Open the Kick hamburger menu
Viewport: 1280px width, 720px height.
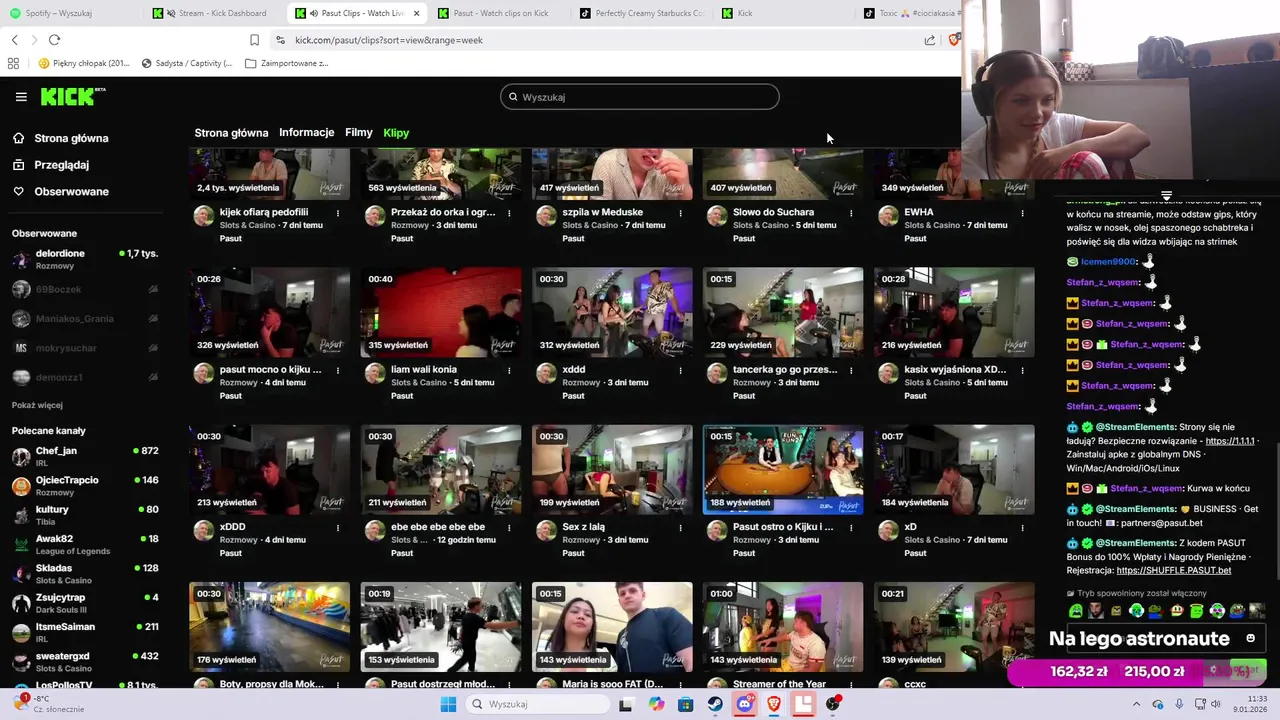pos(21,97)
